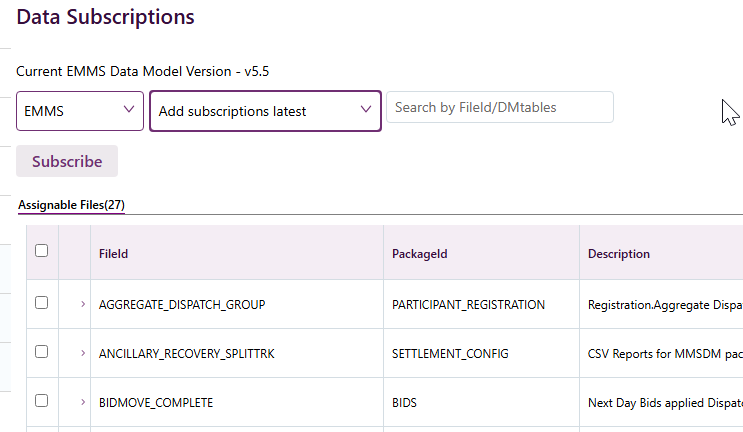The image size is (743, 432).
Task: Check the AGGREGATE_DISPATCH_GROUP row checkbox
Action: click(x=42, y=303)
